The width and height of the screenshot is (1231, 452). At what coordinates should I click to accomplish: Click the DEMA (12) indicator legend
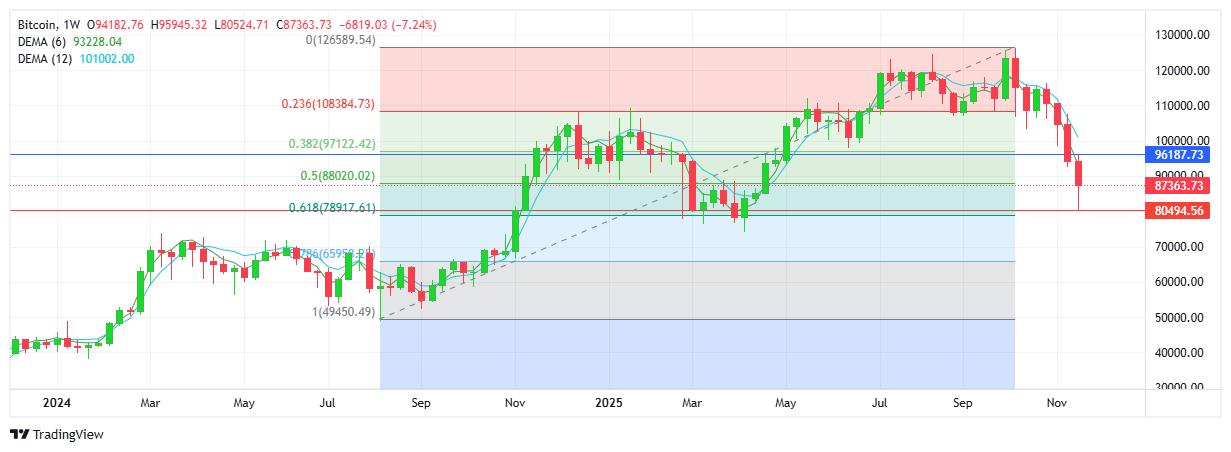point(76,59)
